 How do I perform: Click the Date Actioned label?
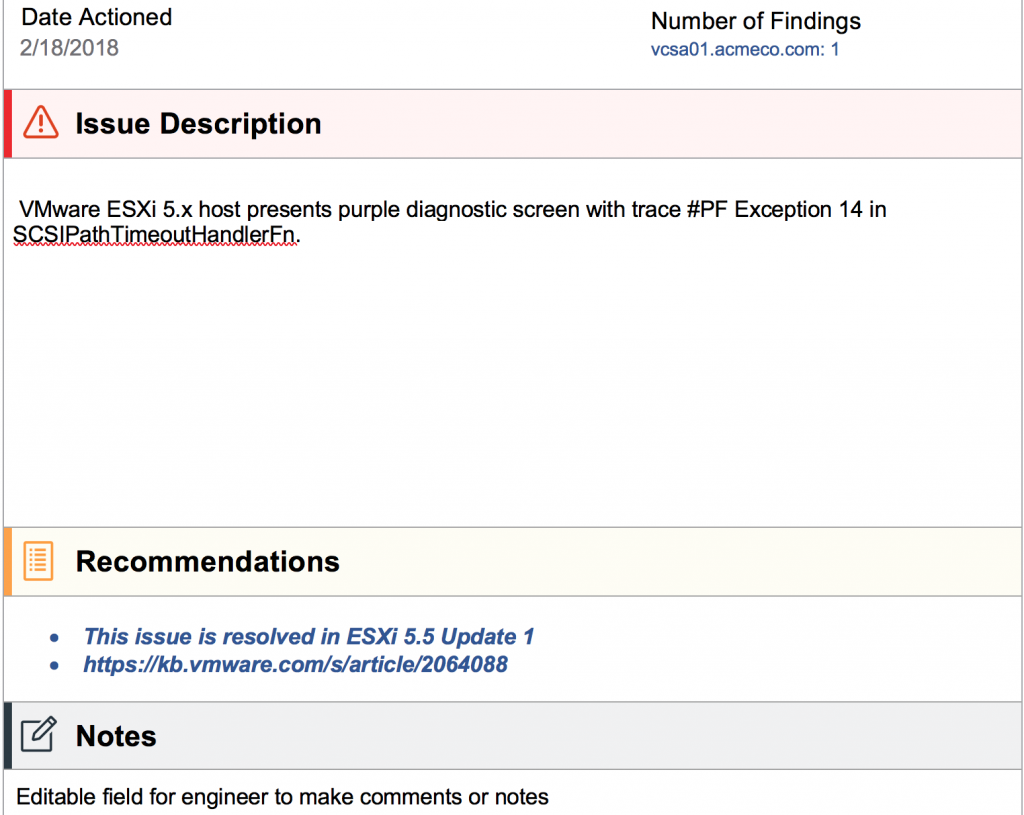[96, 18]
